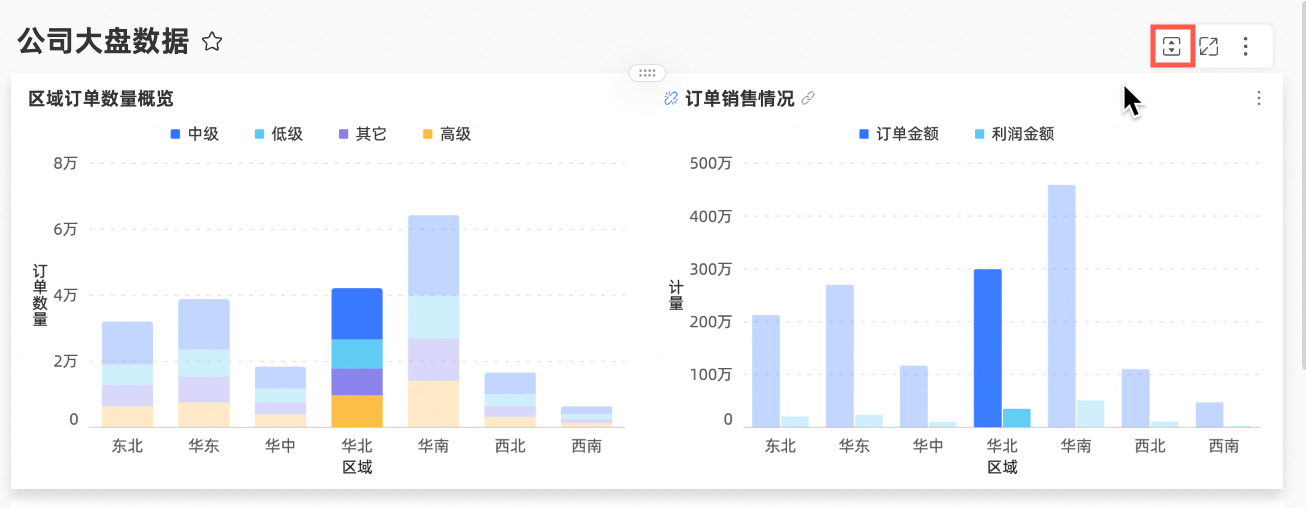Hide the 利润金额 series via legend

(1014, 134)
